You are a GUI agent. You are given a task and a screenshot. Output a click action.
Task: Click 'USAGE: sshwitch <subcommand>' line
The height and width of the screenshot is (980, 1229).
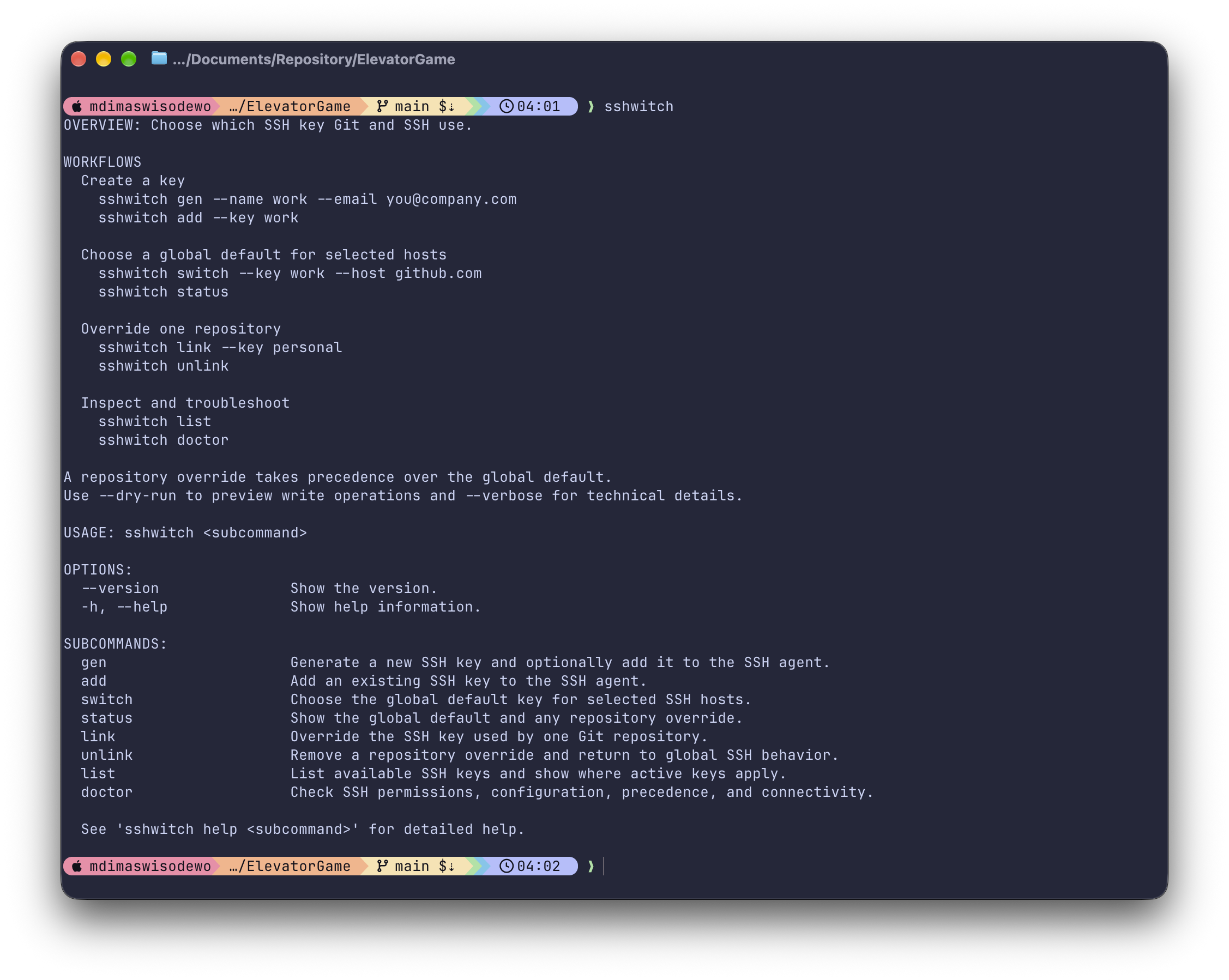click(185, 533)
